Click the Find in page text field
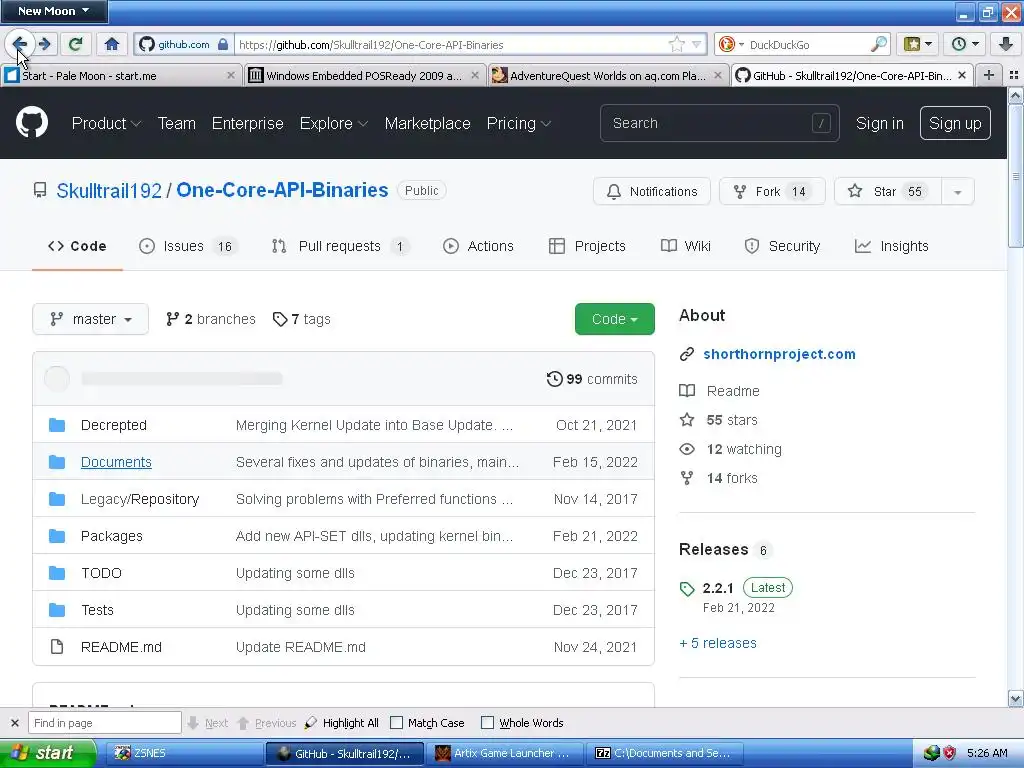 (104, 723)
